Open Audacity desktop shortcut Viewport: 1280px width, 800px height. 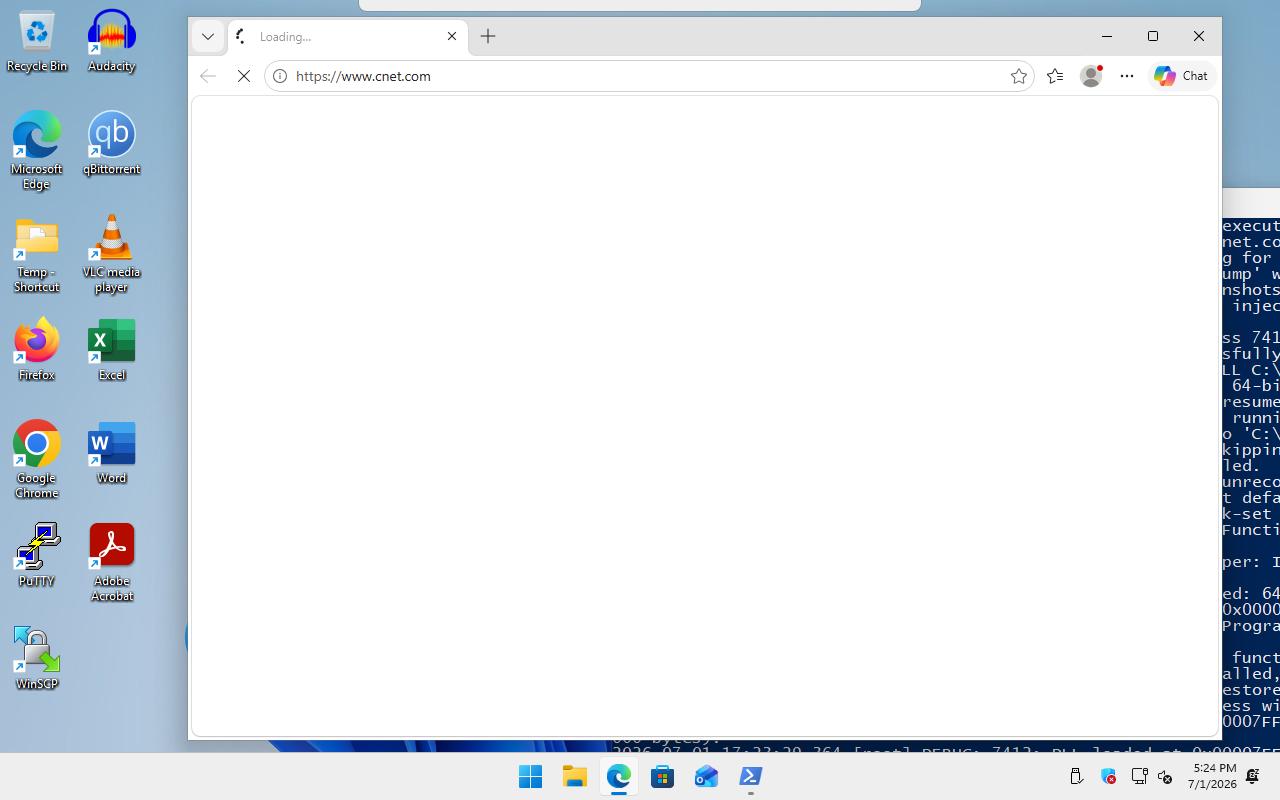click(111, 41)
